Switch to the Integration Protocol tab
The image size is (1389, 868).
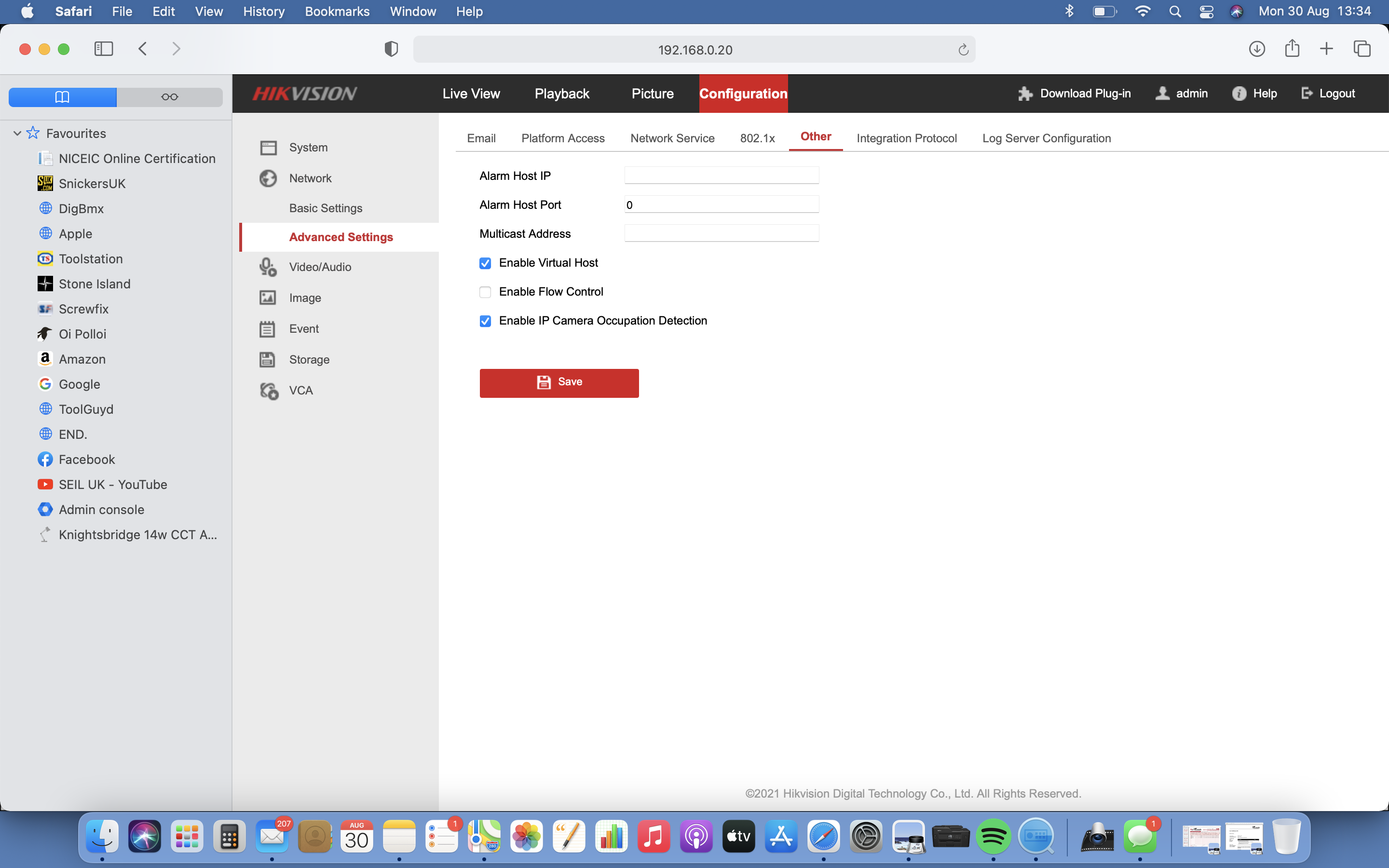click(907, 138)
